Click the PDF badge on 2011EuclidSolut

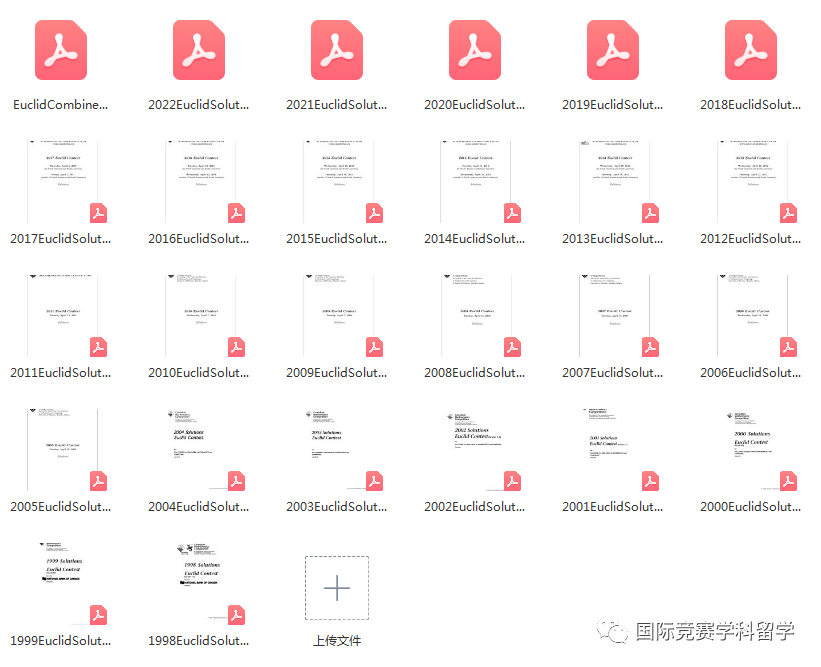tap(98, 347)
